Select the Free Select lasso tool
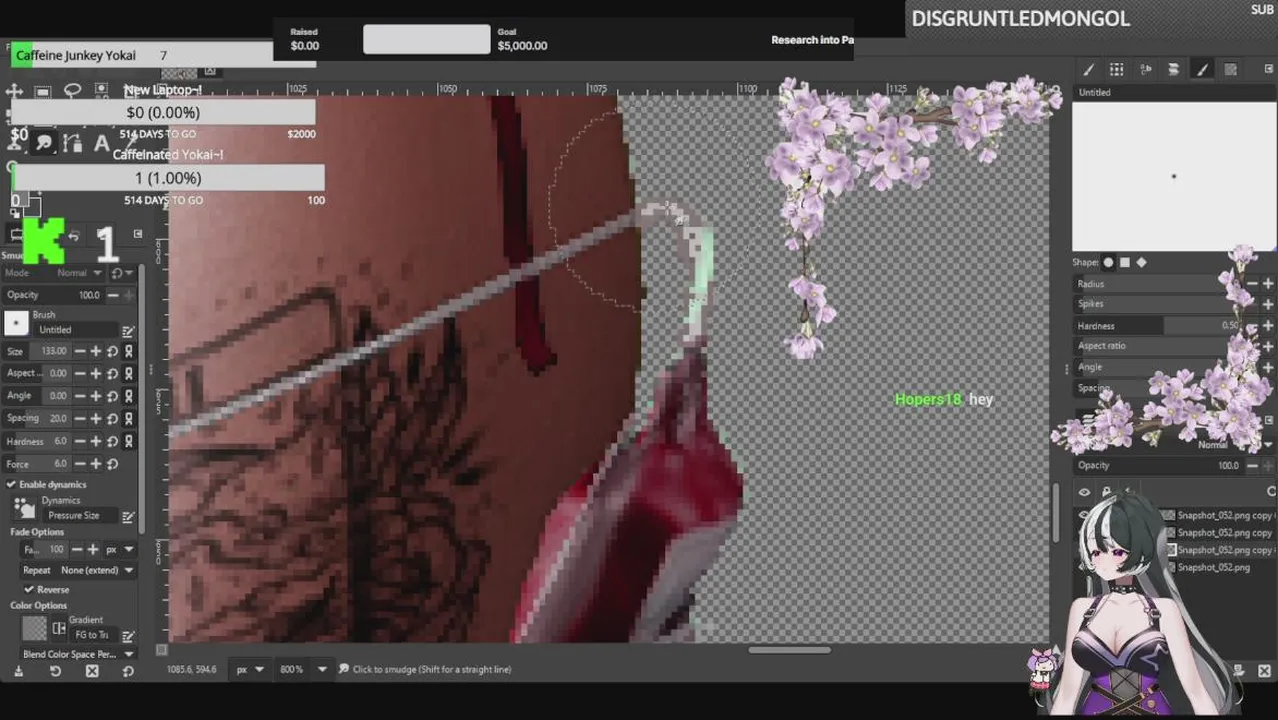This screenshot has width=1278, height=720. pyautogui.click(x=72, y=91)
